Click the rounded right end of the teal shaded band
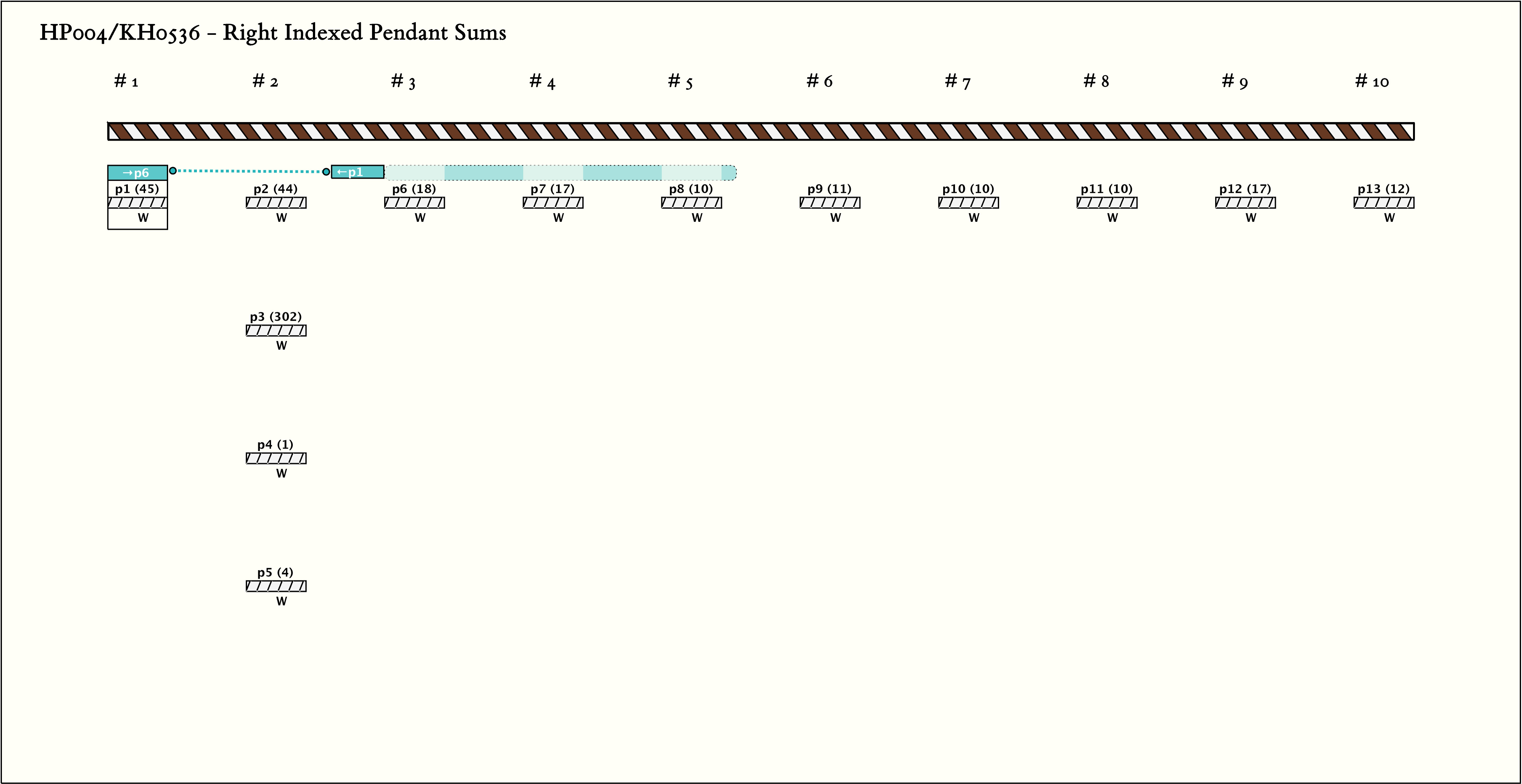The height and width of the screenshot is (784, 1522). click(x=730, y=173)
